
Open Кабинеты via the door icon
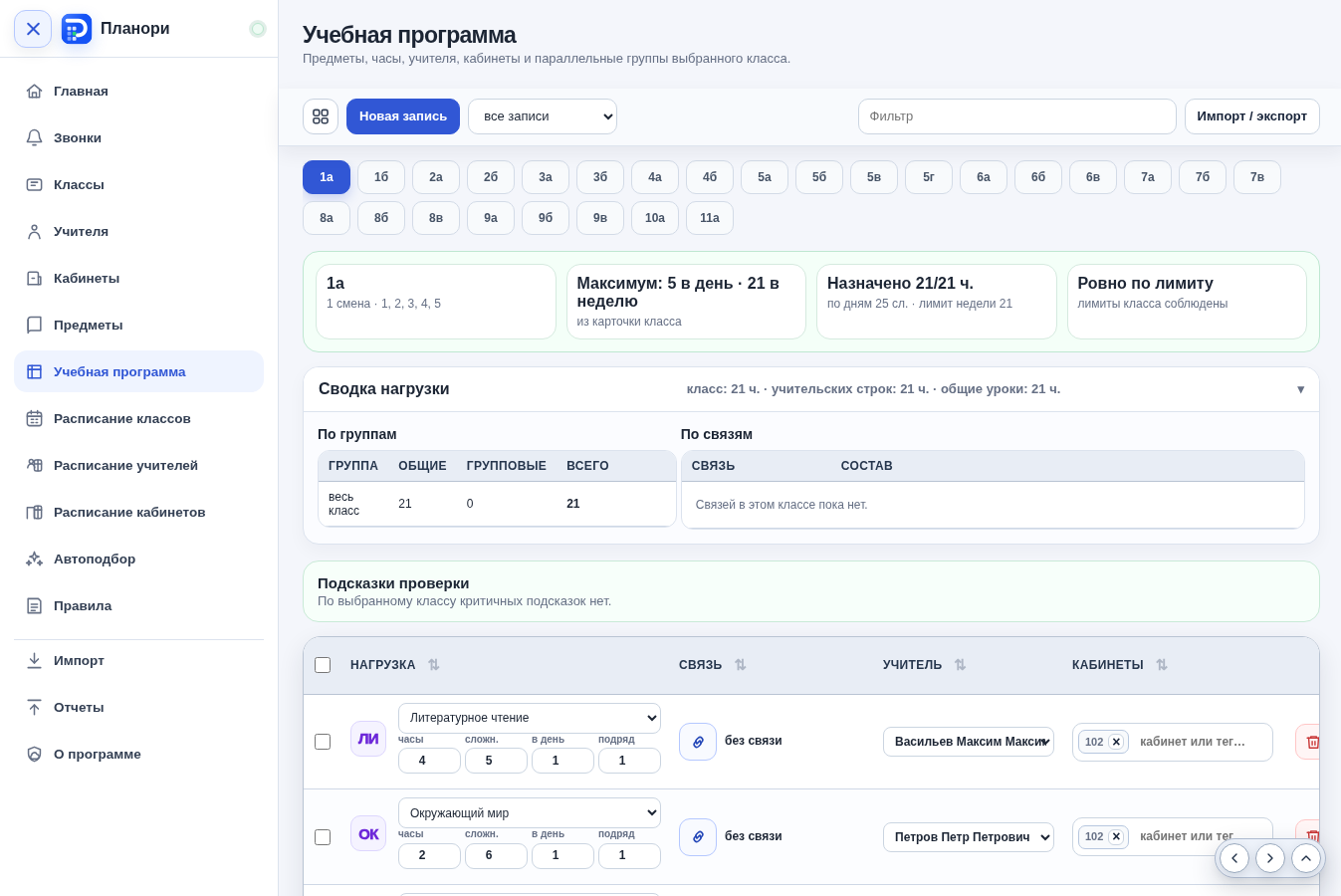(x=34, y=278)
